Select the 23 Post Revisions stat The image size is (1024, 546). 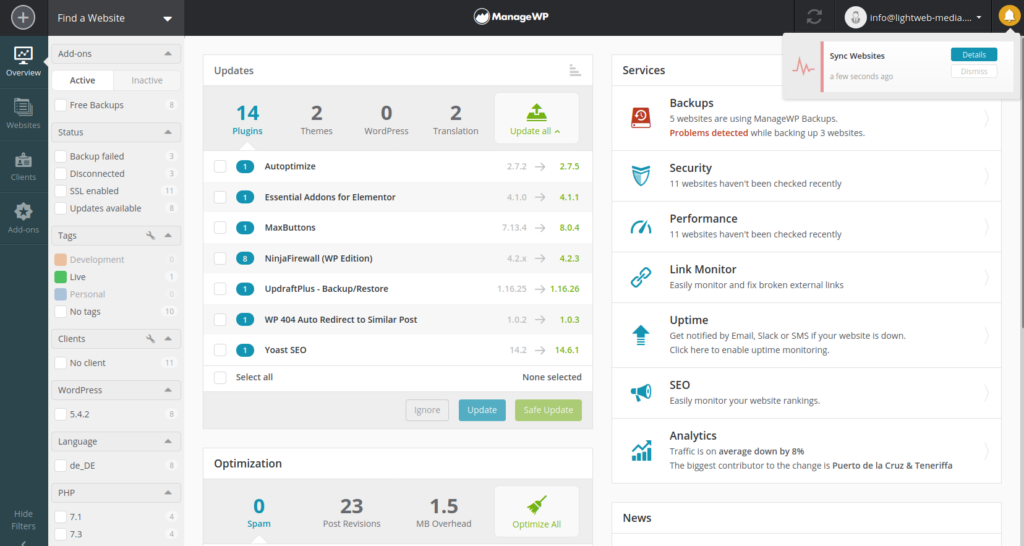pyautogui.click(x=351, y=512)
